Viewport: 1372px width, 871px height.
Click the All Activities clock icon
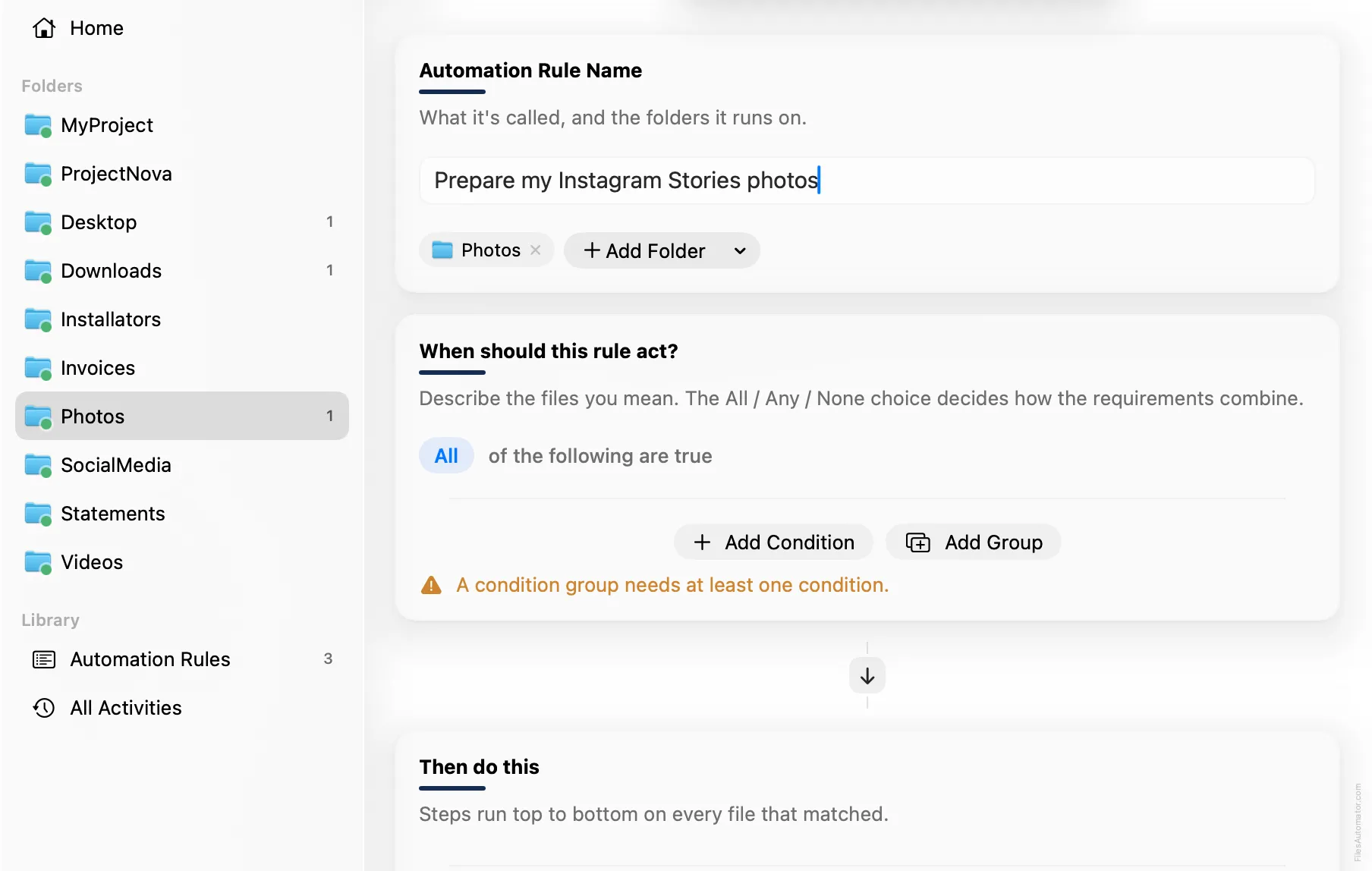coord(44,708)
